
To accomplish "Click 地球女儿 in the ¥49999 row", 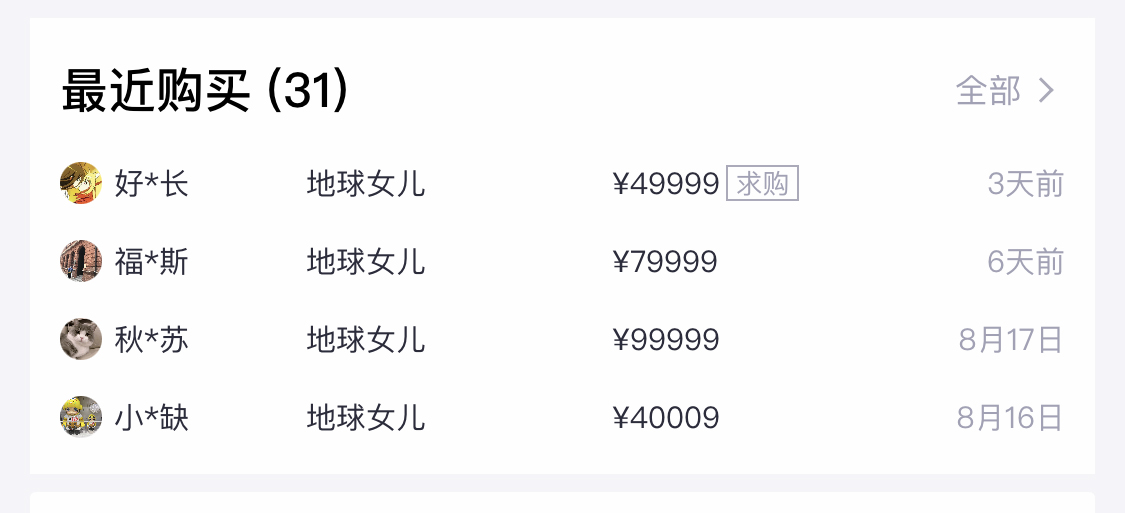I will click(x=366, y=184).
